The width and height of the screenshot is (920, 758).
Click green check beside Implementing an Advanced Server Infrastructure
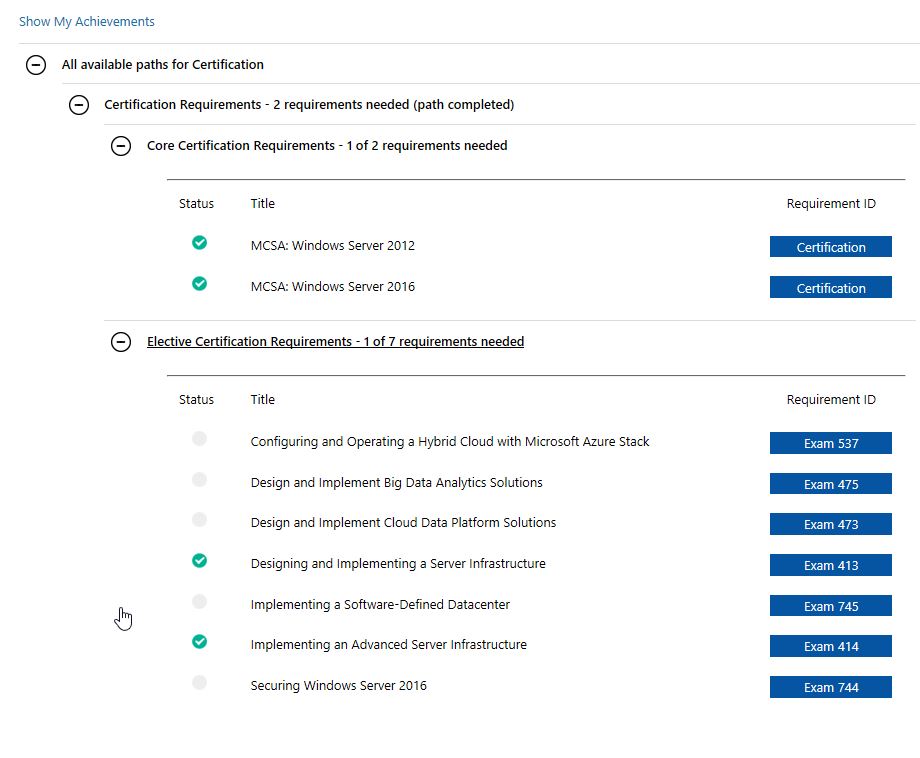[x=199, y=641]
